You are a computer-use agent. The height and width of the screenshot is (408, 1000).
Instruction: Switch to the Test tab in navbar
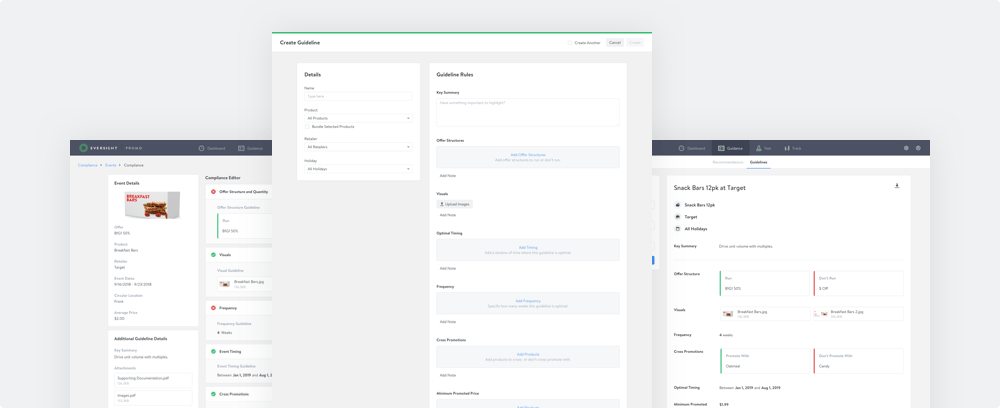[762, 148]
